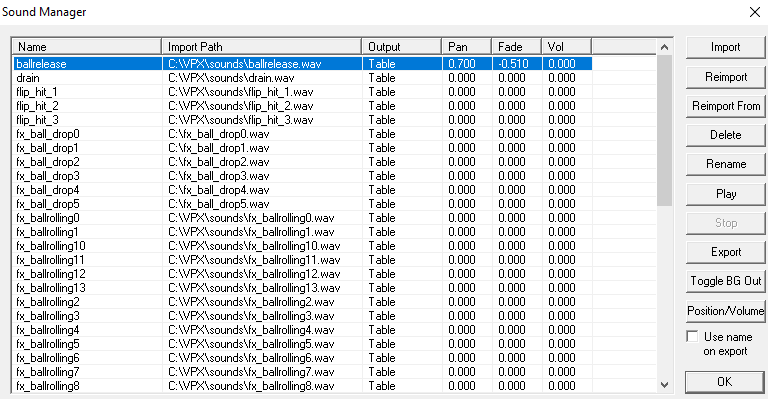This screenshot has height=399, width=768.
Task: Rename the selected sound
Action: [725, 164]
